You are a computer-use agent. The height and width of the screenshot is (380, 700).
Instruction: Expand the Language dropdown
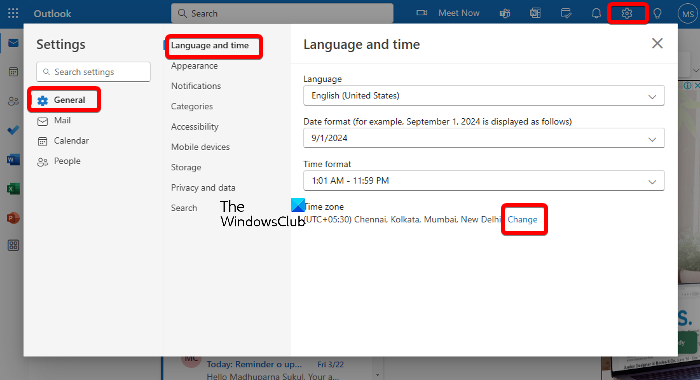click(x=483, y=96)
